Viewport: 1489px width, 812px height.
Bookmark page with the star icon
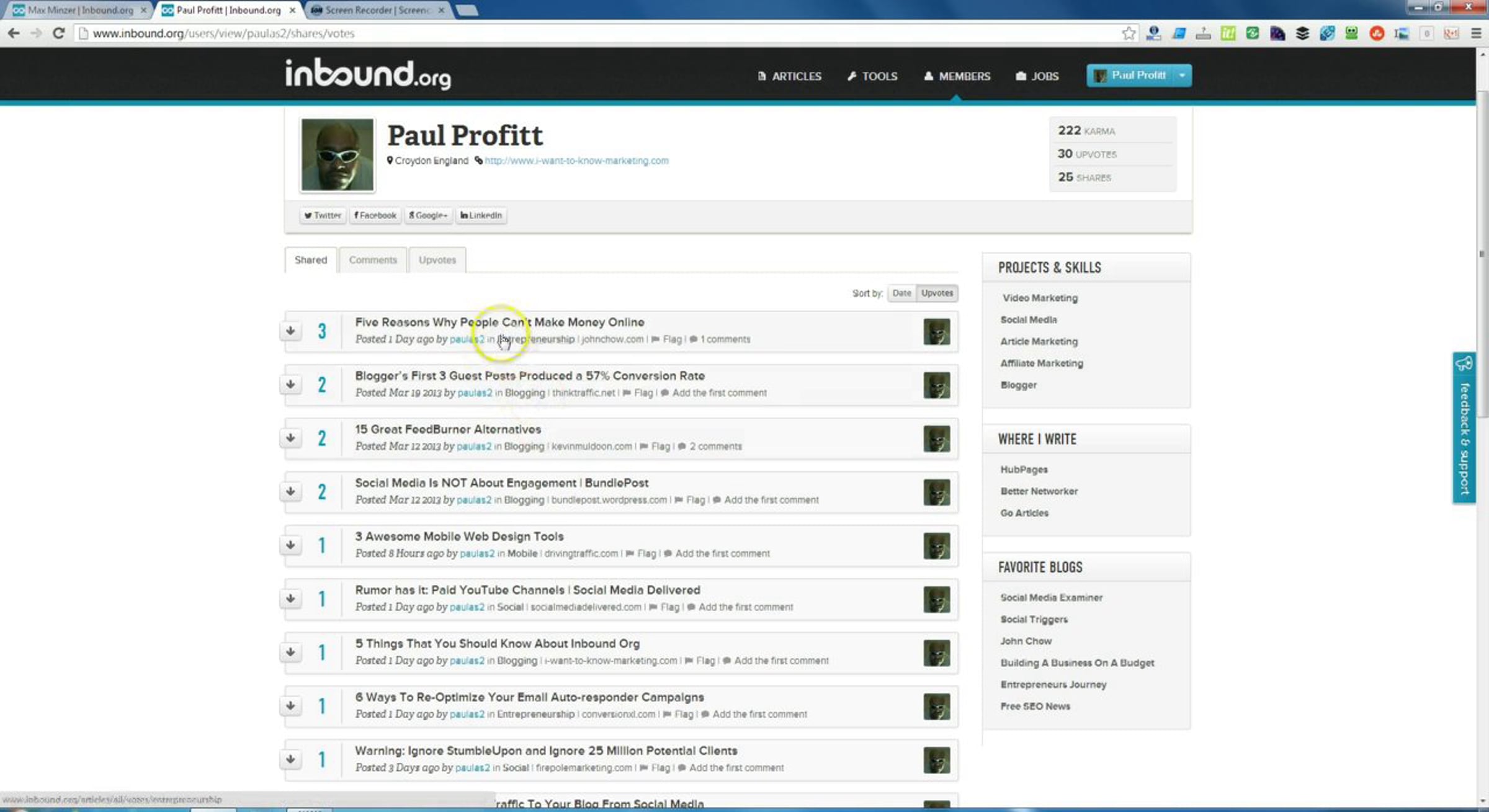1129,33
